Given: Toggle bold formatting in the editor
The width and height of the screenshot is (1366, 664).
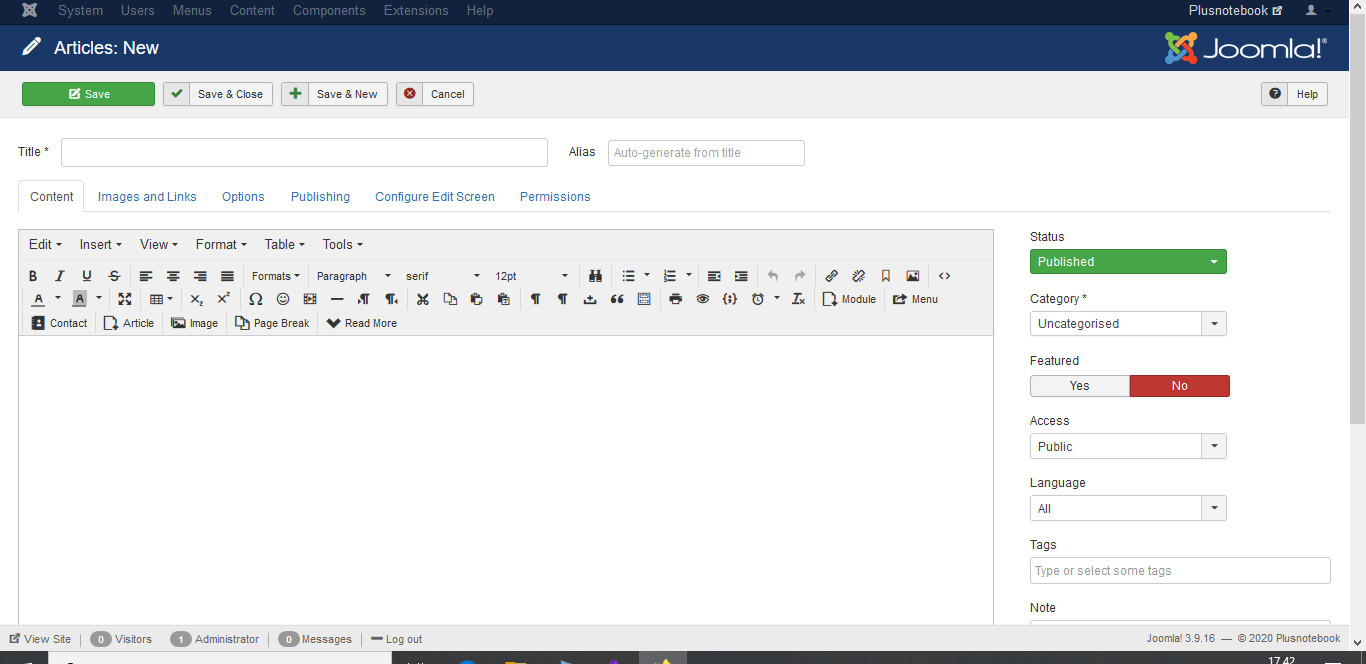Looking at the screenshot, I should (33, 276).
